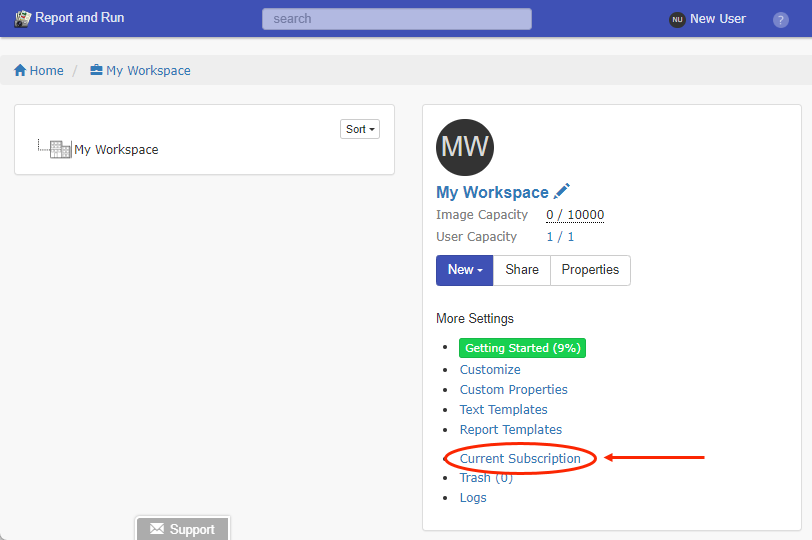Viewport: 812px width, 540px height.
Task: Click the Report and Run logo icon
Action: point(22,19)
